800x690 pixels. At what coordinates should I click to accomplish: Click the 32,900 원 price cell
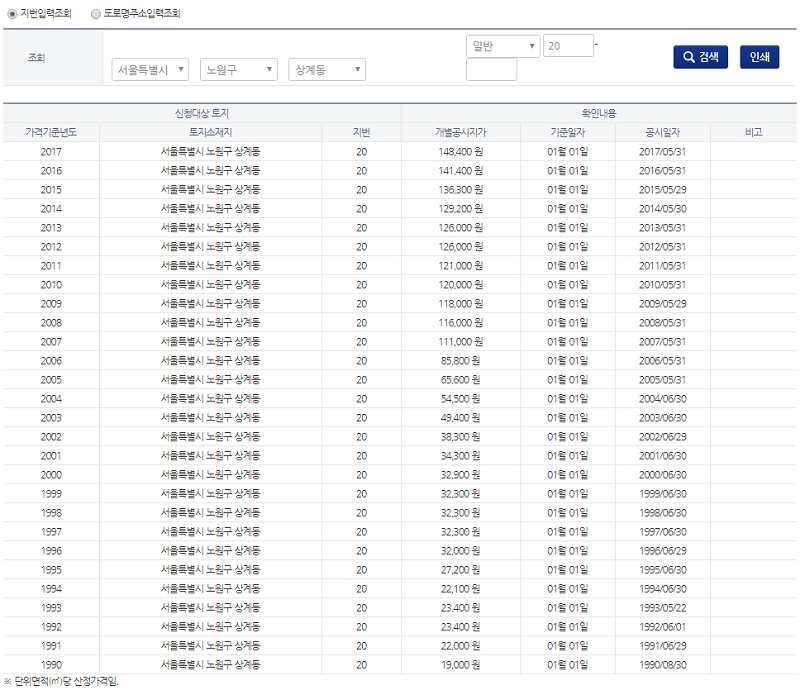[461, 475]
